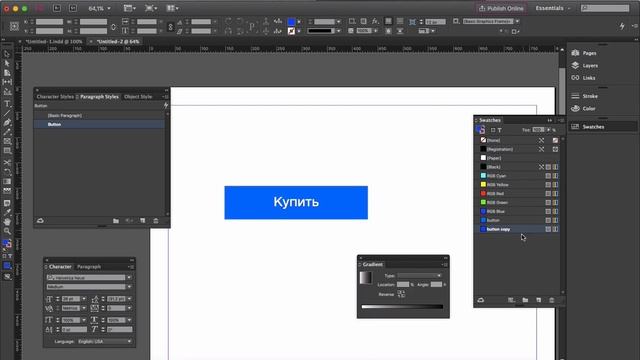Toggle formatting affects container in Swatches panel

click(x=493, y=130)
